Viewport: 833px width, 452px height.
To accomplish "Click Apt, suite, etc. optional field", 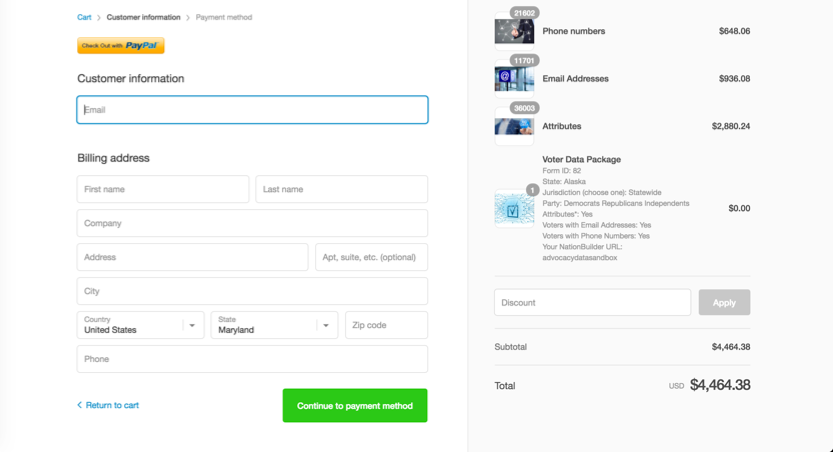I will [371, 257].
